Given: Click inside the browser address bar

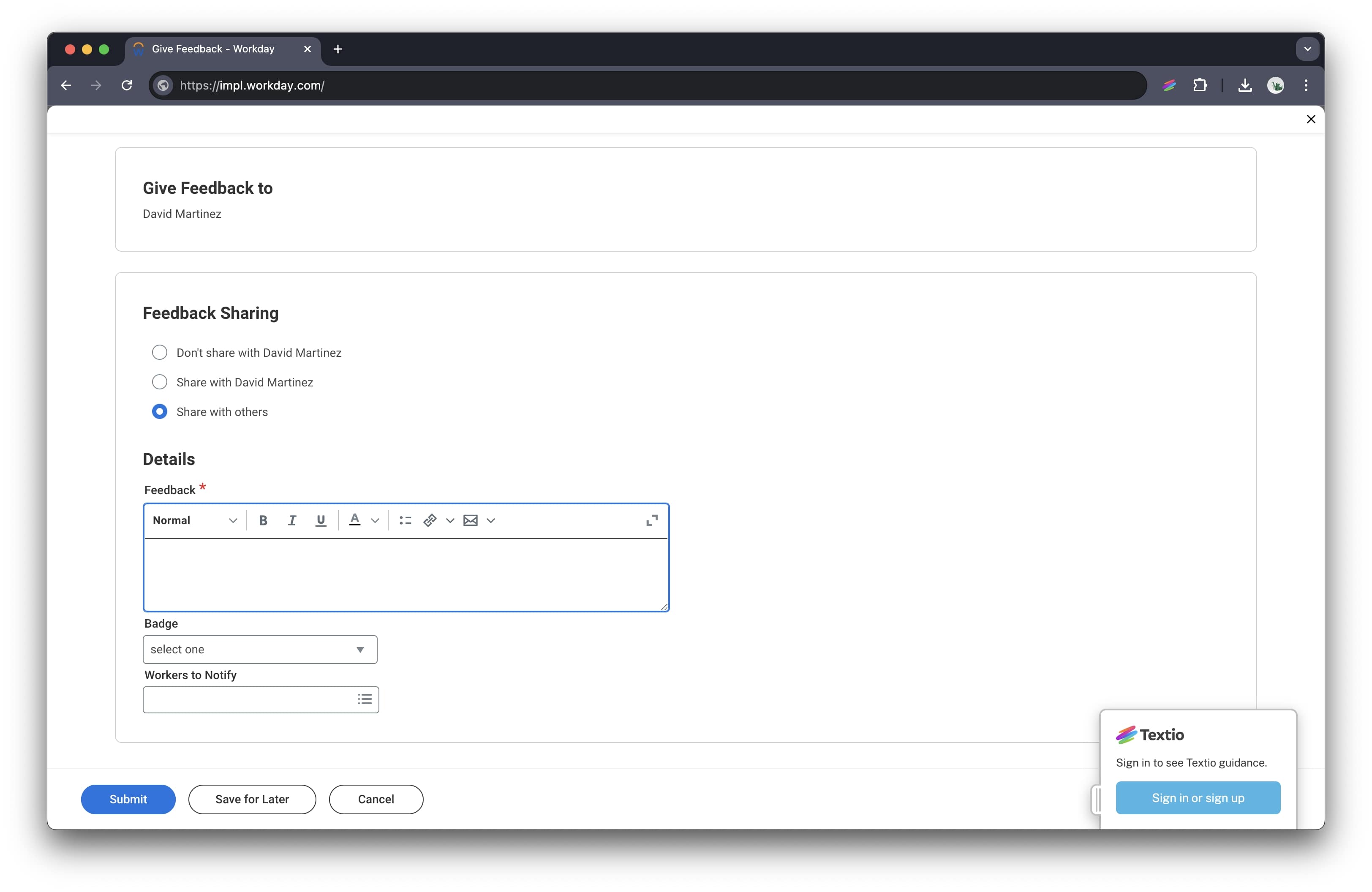Looking at the screenshot, I should click(403, 85).
